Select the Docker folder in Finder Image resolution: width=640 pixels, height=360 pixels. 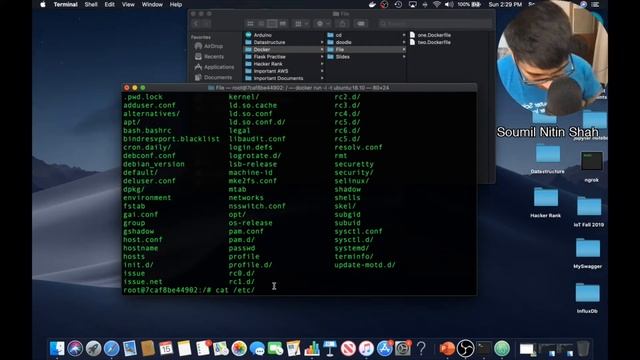[x=284, y=49]
